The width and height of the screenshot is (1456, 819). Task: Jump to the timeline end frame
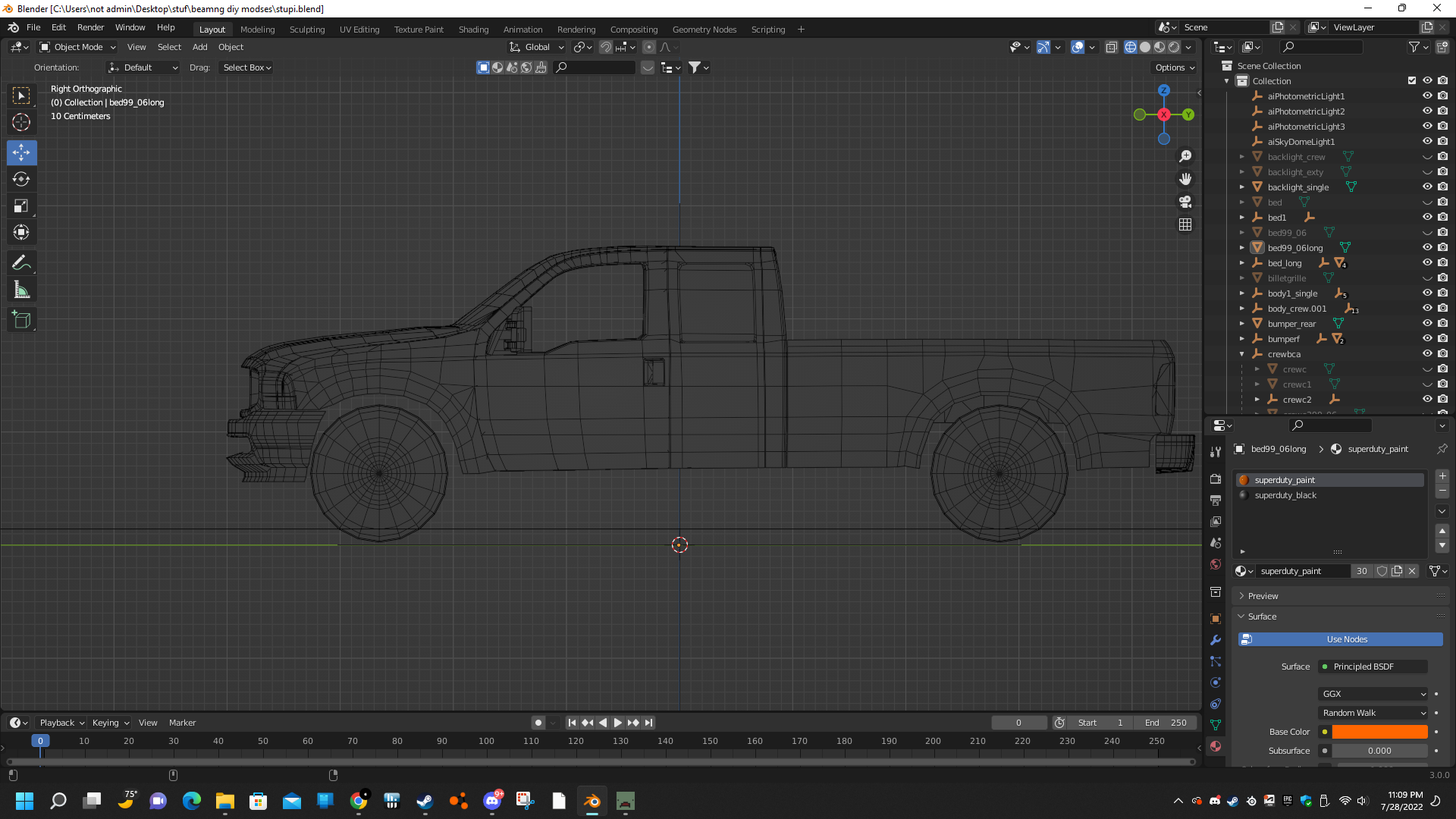click(x=648, y=723)
